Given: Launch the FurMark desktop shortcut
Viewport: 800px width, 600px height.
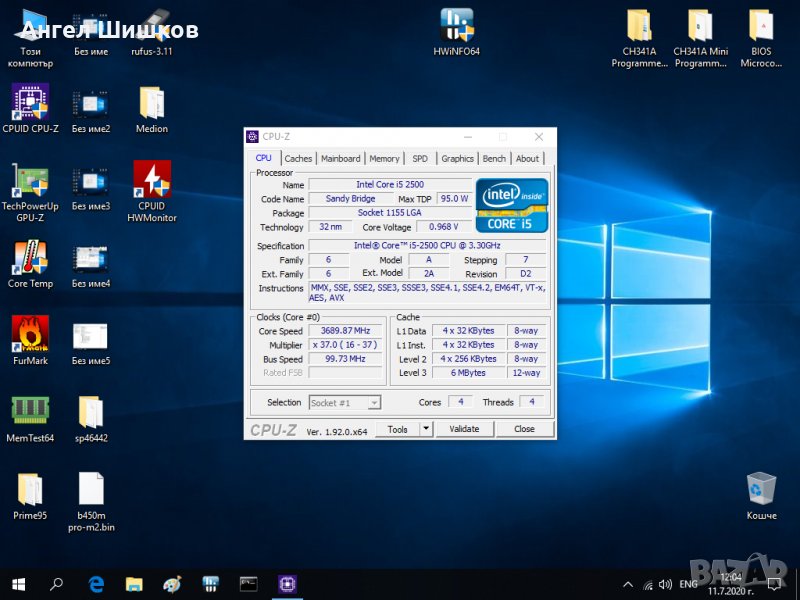Looking at the screenshot, I should click(30, 336).
